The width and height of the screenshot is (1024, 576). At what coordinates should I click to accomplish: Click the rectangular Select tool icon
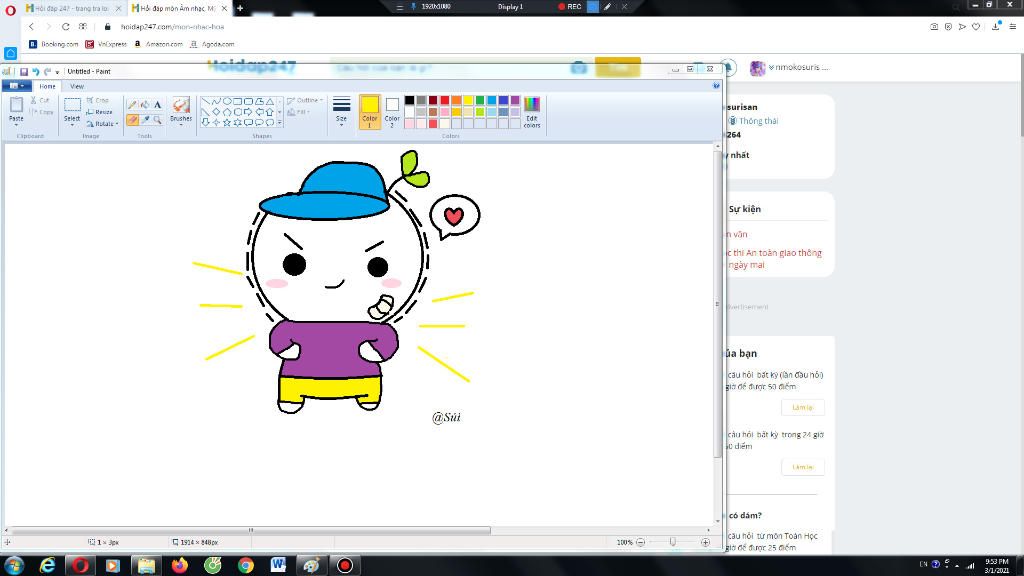(x=72, y=104)
